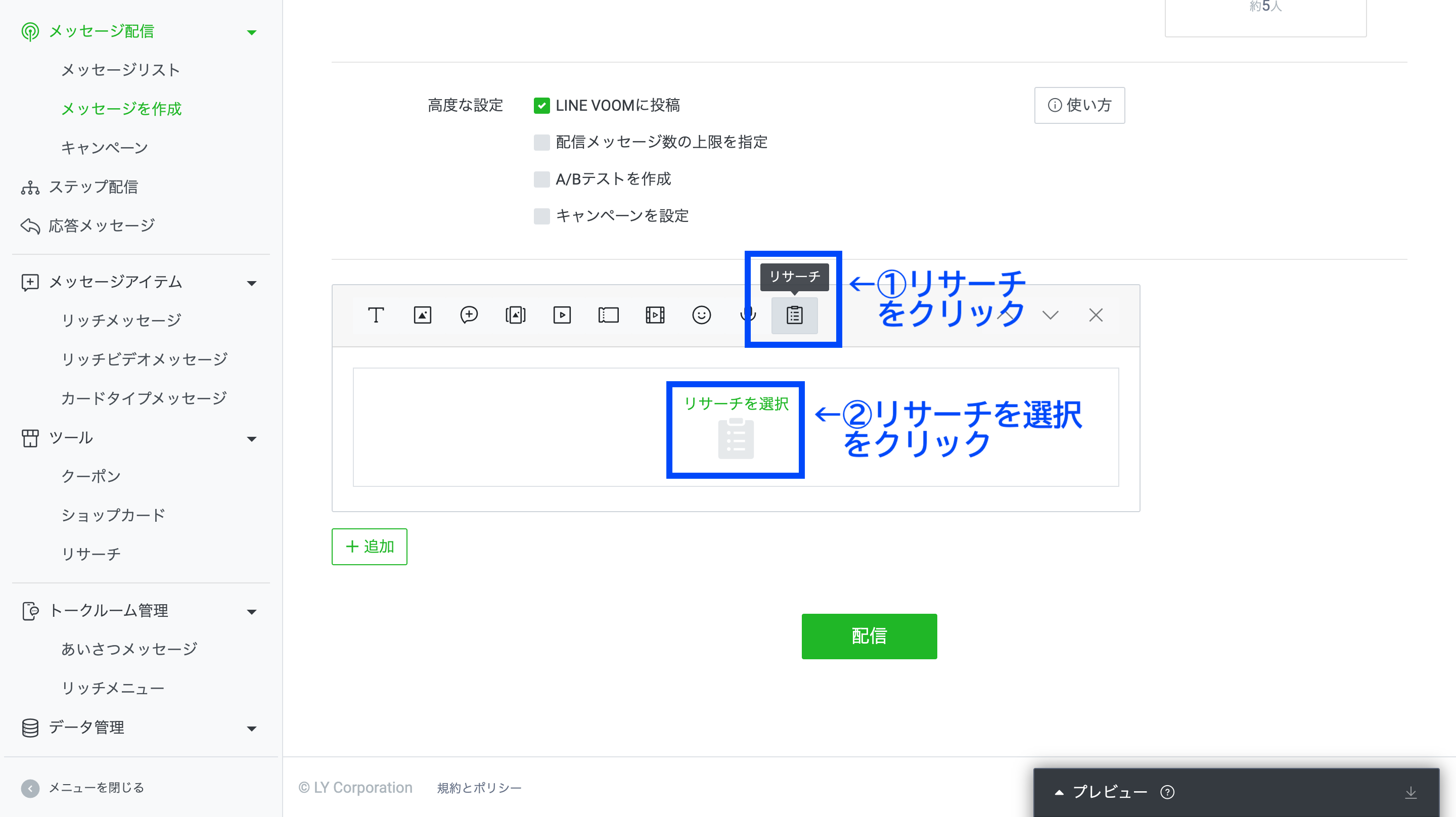Go to リッチメニュー sidebar item
The image size is (1456, 817).
[112, 688]
